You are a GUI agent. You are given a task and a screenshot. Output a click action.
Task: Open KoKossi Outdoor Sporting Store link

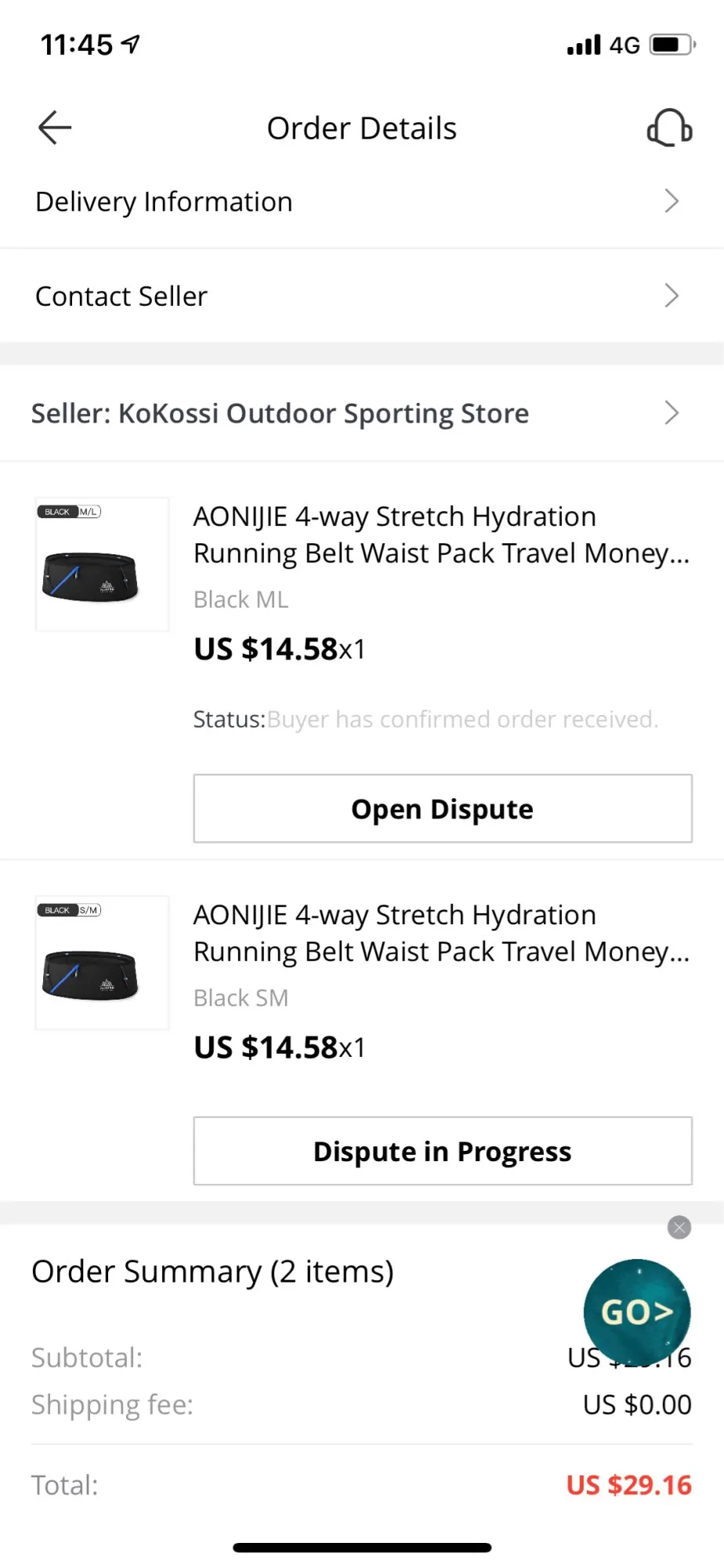click(x=280, y=413)
